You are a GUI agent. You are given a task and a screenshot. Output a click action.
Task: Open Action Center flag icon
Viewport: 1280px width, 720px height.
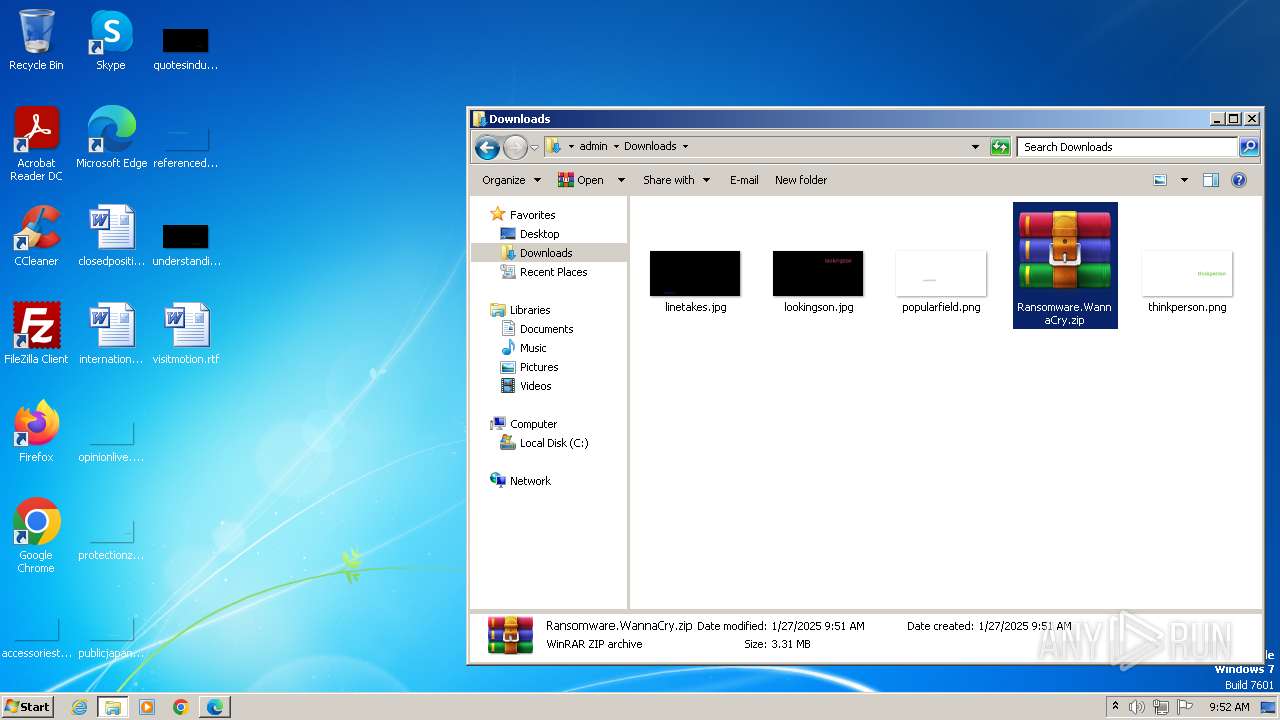1185,707
